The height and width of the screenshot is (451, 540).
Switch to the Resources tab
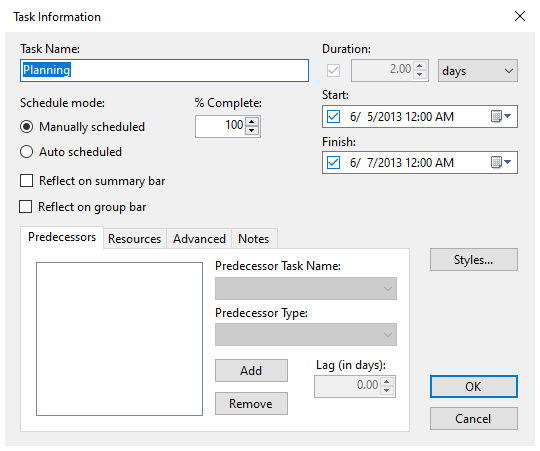[x=135, y=239]
